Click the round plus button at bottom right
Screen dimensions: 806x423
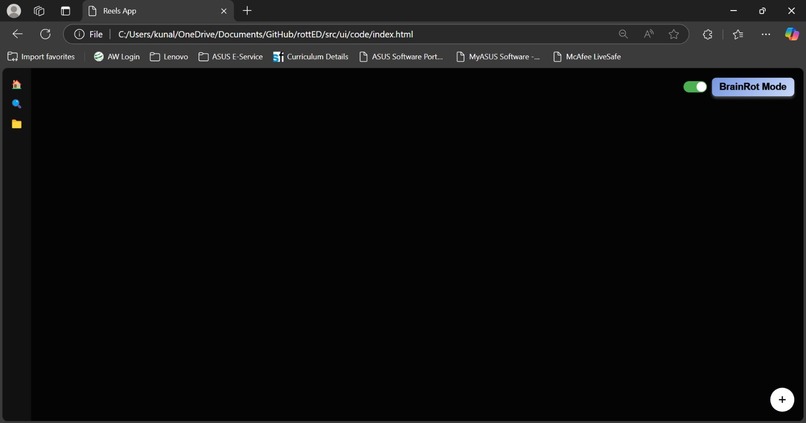tap(782, 399)
